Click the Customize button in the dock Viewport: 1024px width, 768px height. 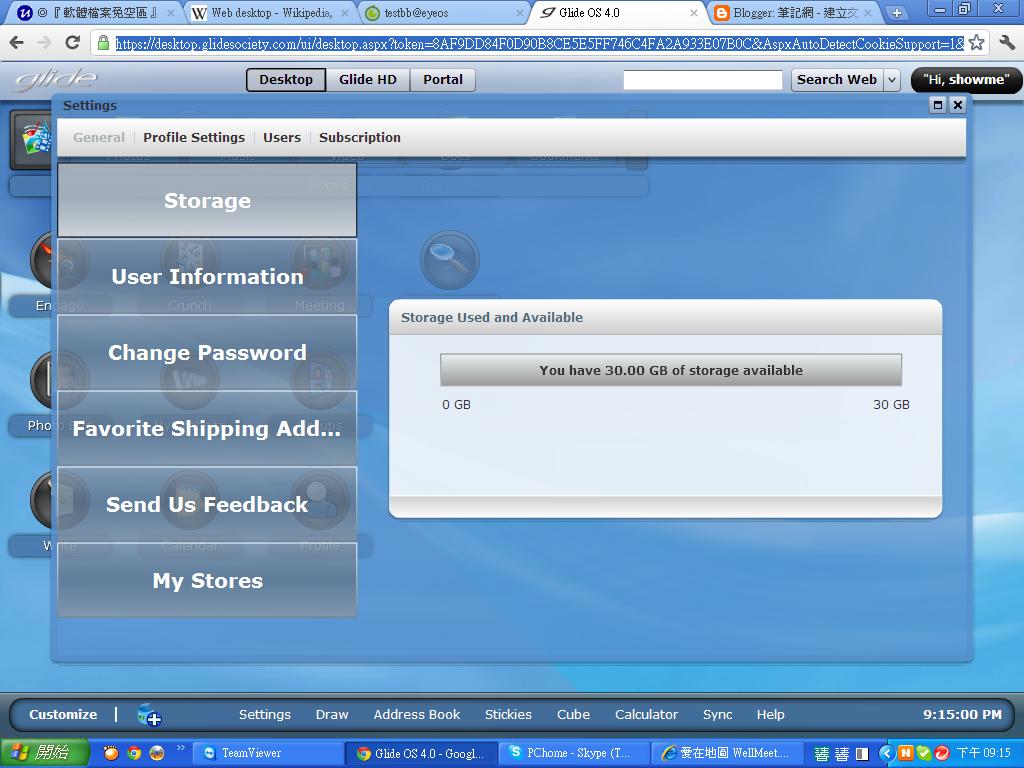63,714
